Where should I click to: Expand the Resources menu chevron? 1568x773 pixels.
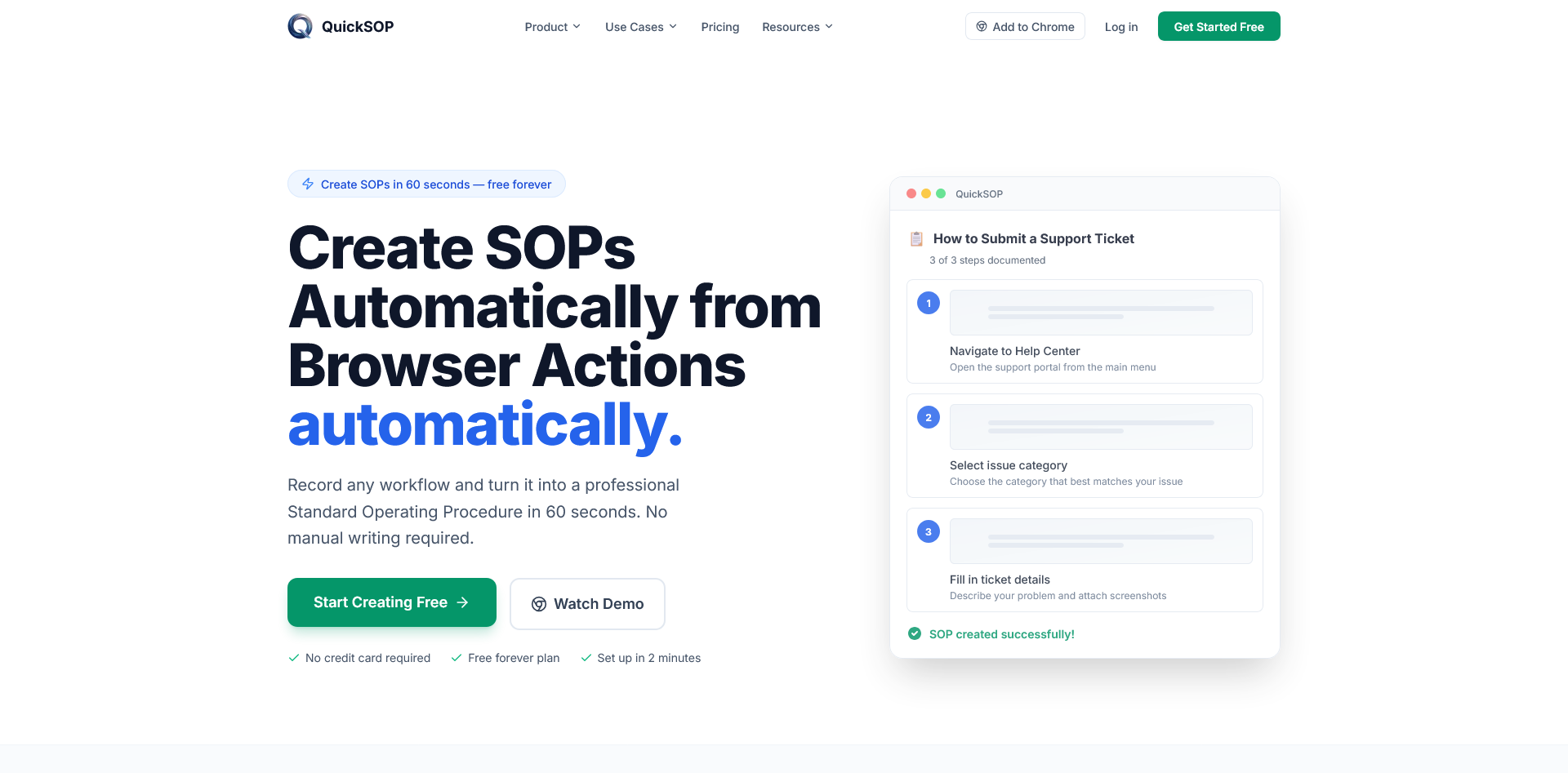829,27
